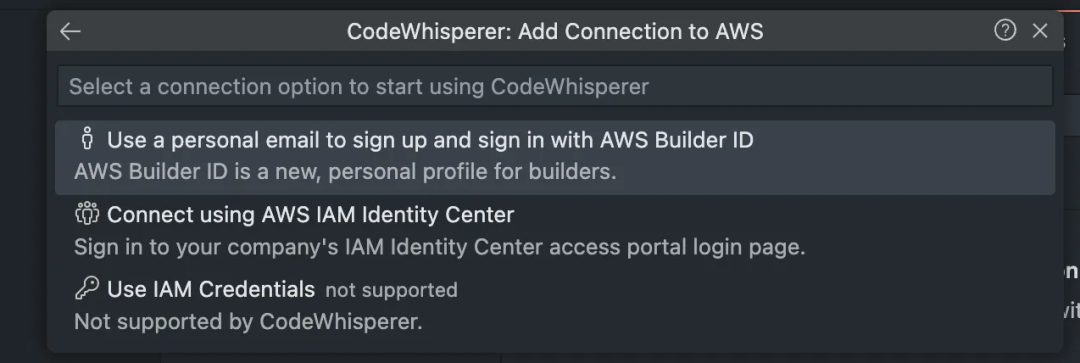
Task: Click the 'Select a connection option' placeholder text
Action: [x=358, y=87]
